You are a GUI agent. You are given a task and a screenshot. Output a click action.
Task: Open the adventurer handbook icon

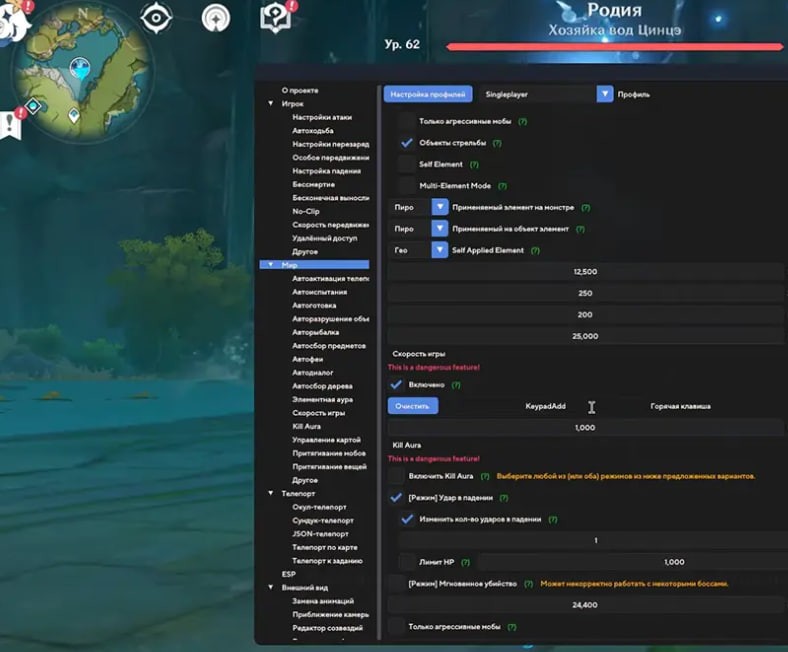click(x=274, y=17)
